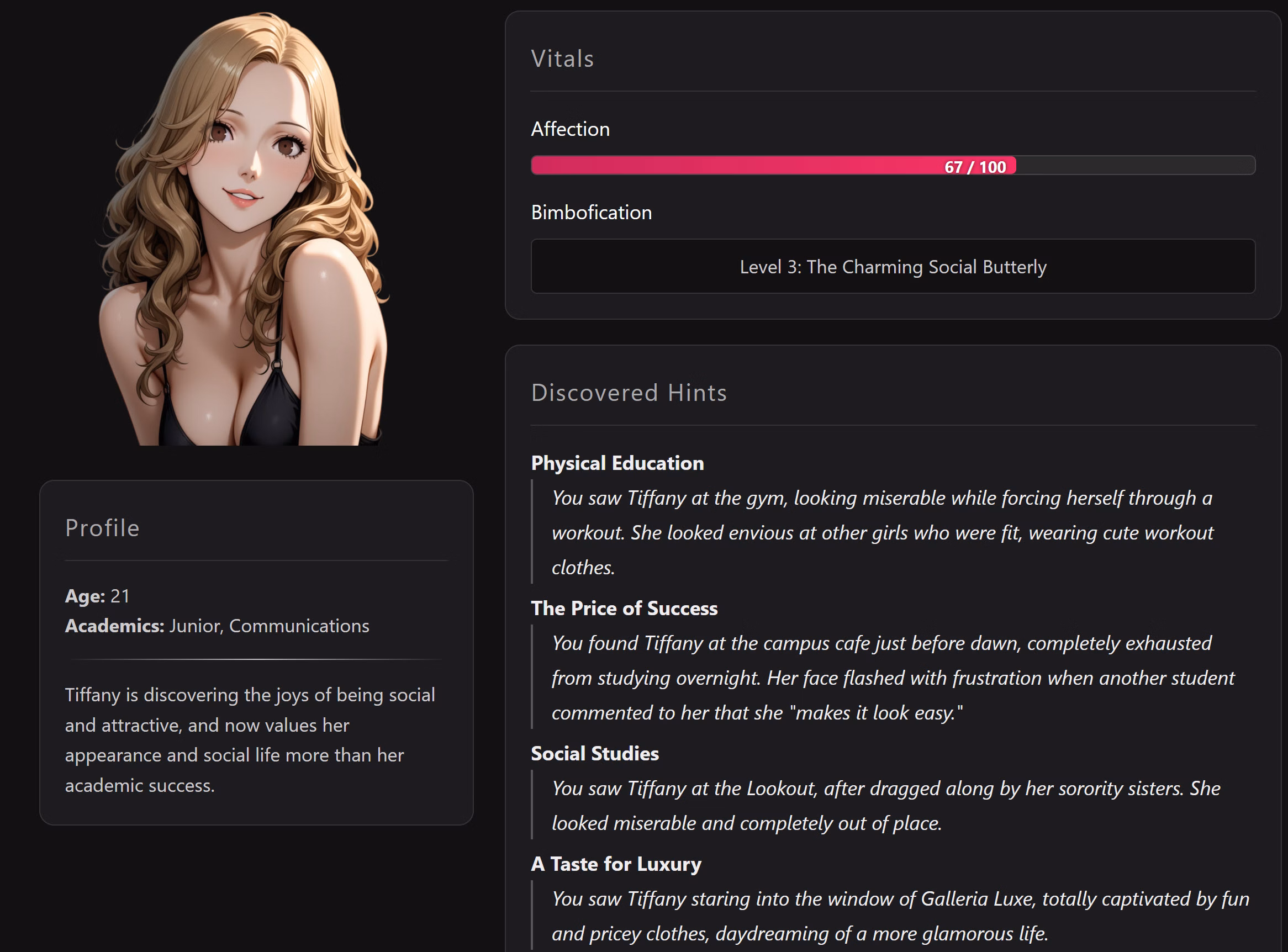This screenshot has height=952, width=1288.
Task: Click the 67 / 100 affection value
Action: [x=975, y=167]
